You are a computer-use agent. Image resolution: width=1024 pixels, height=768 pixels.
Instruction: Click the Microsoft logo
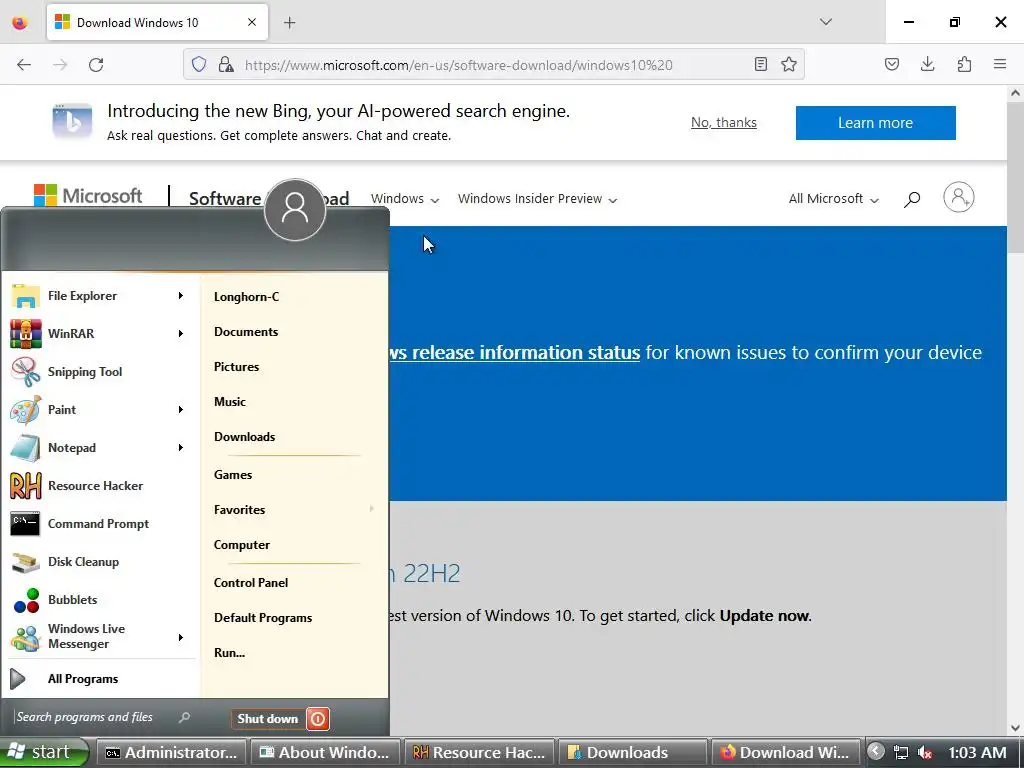pos(88,195)
